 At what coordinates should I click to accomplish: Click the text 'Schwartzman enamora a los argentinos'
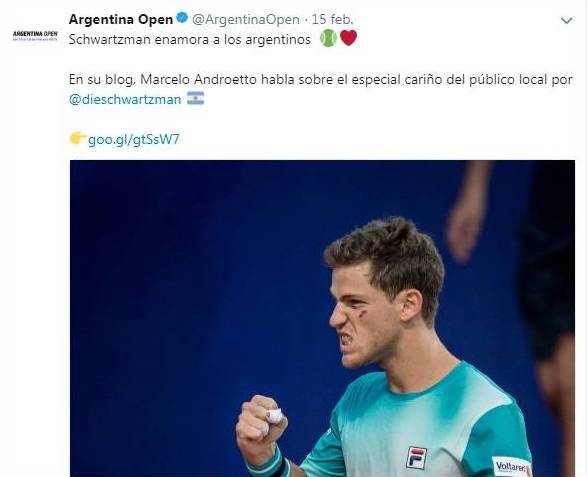(190, 39)
